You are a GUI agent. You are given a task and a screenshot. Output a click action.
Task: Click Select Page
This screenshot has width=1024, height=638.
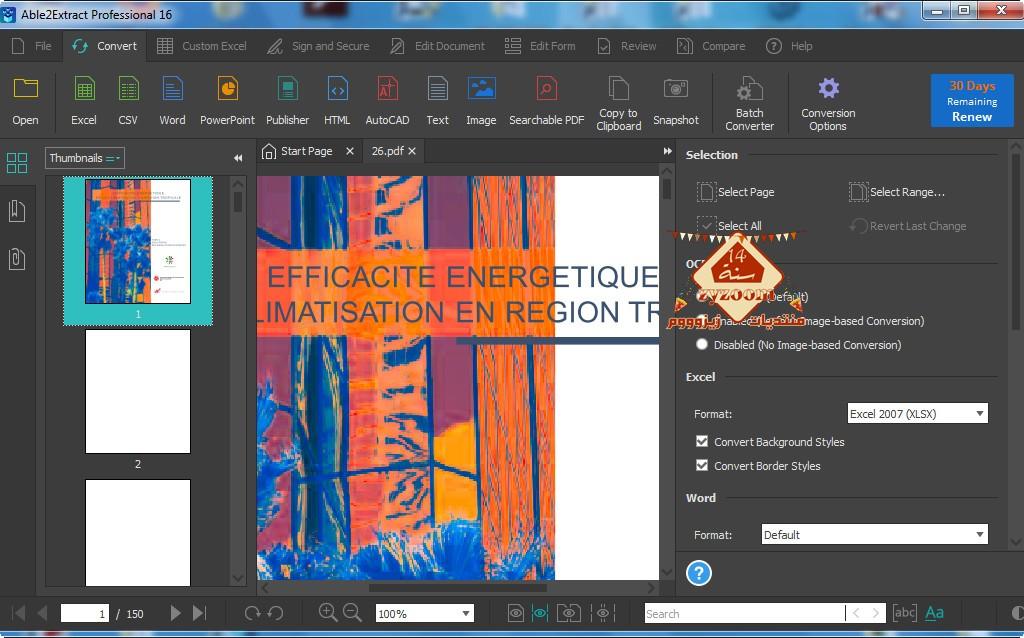click(737, 191)
